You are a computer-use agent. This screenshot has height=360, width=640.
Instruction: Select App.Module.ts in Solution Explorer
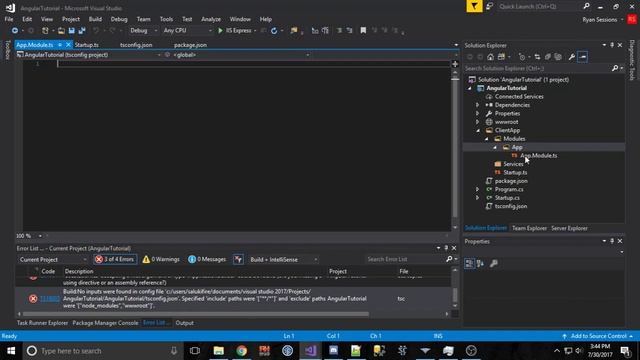[x=538, y=156]
